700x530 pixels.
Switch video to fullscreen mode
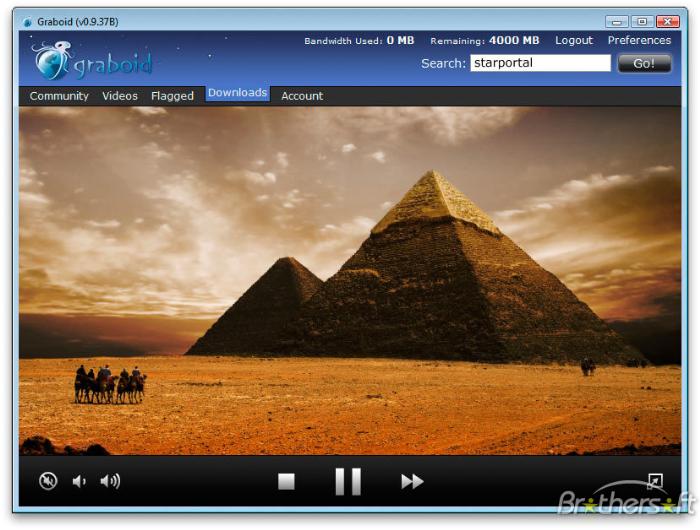[655, 481]
